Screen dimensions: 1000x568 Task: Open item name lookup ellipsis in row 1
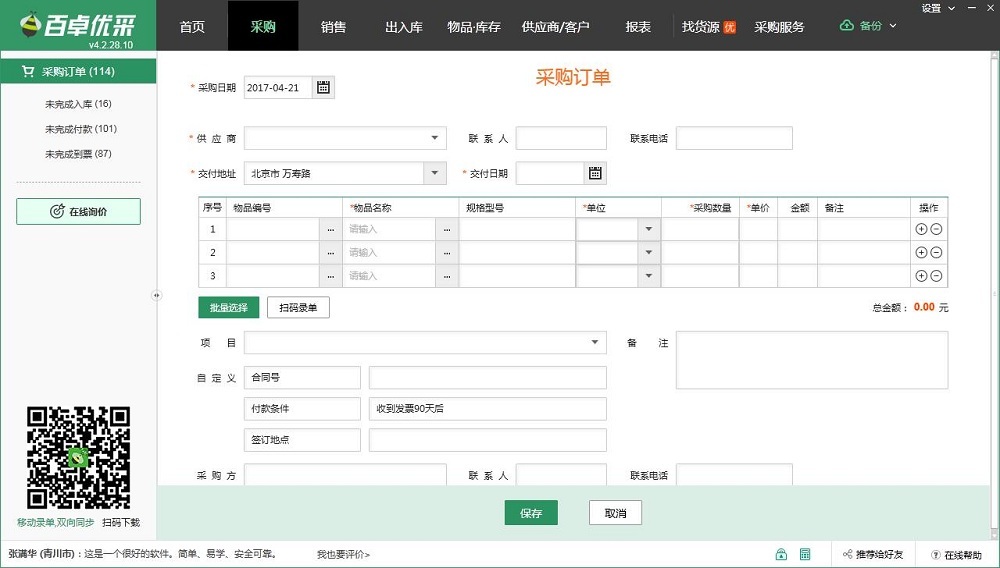(x=447, y=229)
